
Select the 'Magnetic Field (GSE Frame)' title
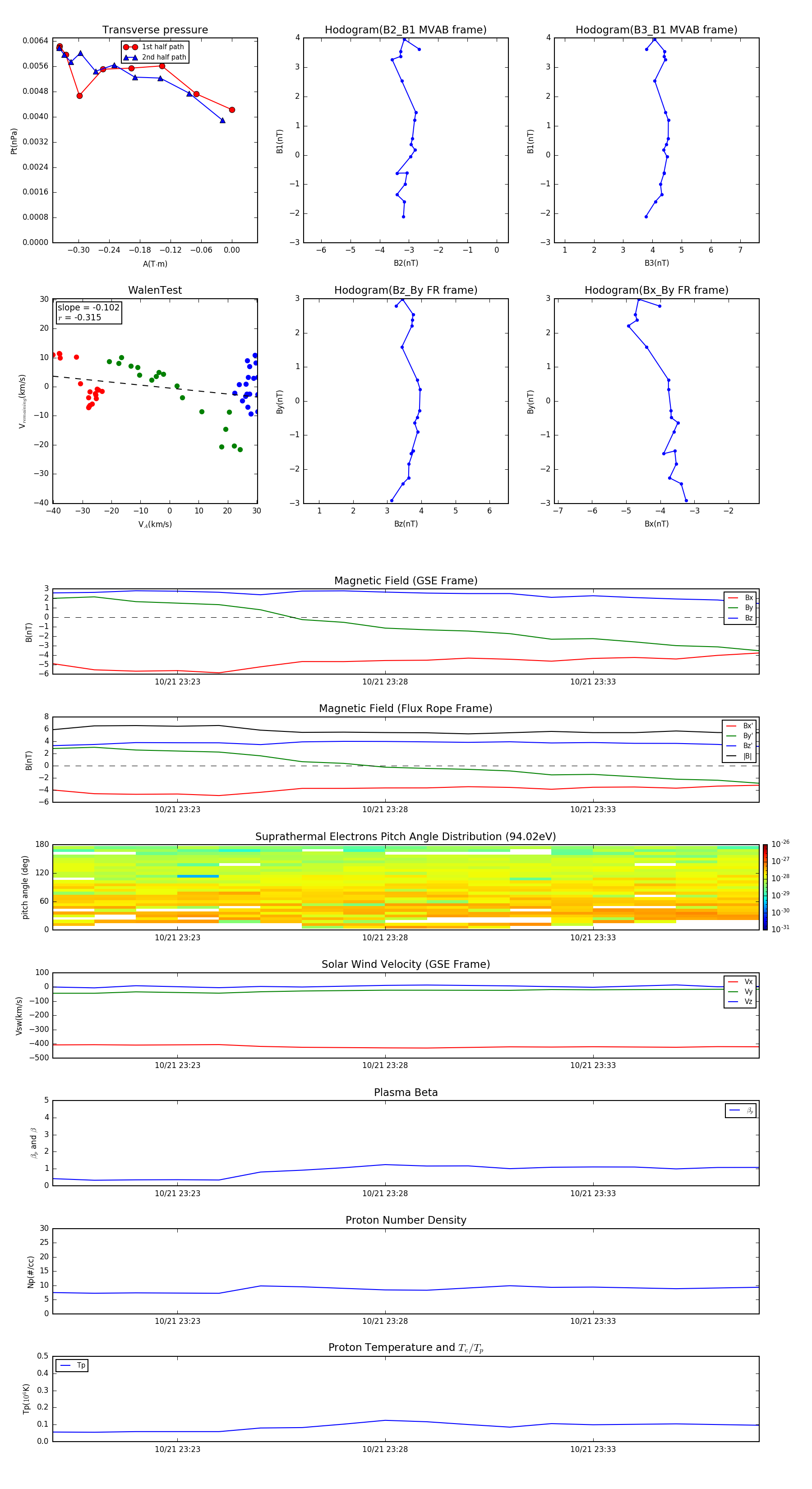tap(406, 581)
